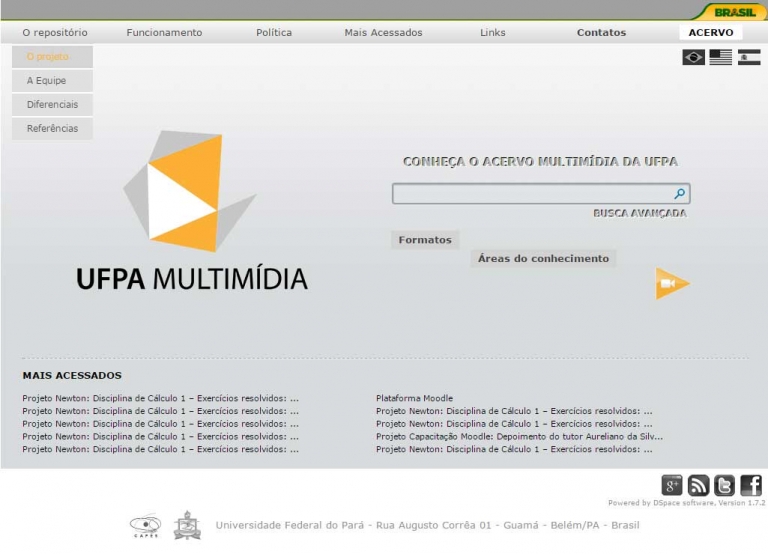Open the Google Plus social icon

(x=672, y=485)
